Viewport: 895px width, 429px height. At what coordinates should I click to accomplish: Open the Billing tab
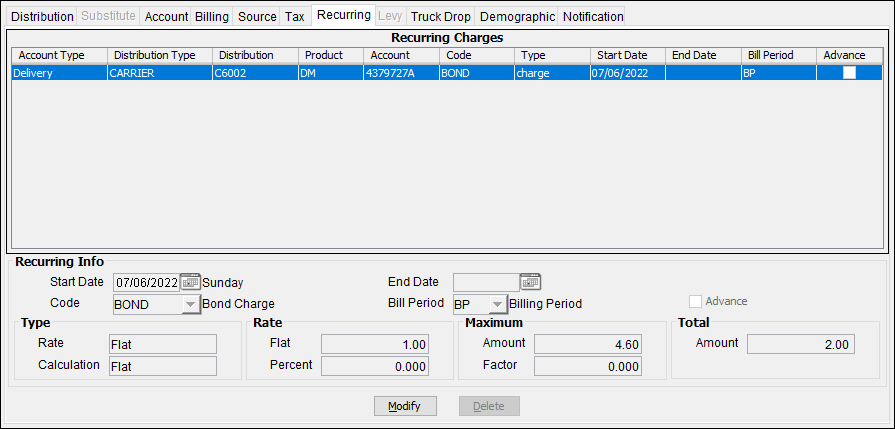coord(211,17)
